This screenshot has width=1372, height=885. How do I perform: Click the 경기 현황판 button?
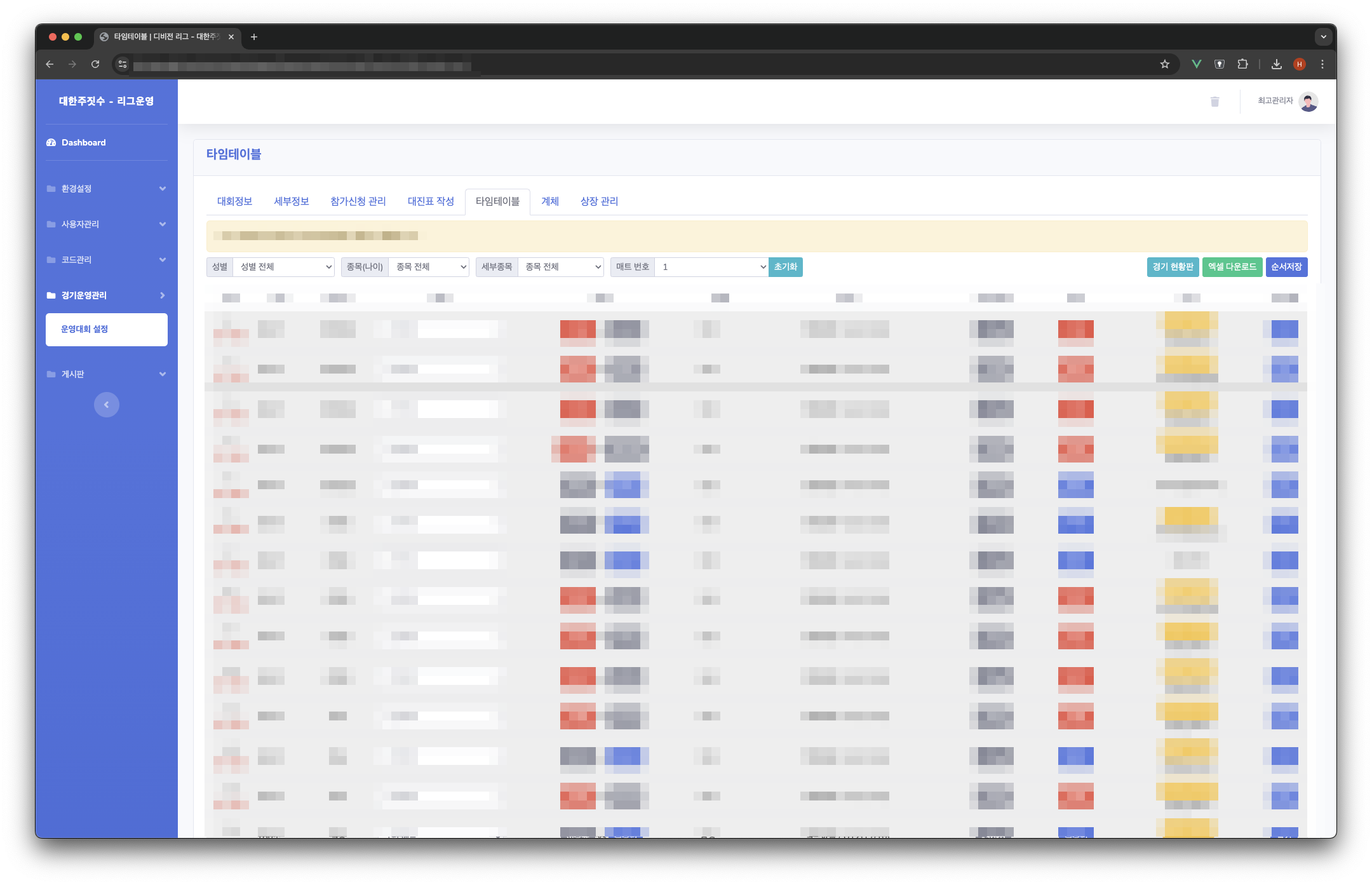coord(1173,267)
